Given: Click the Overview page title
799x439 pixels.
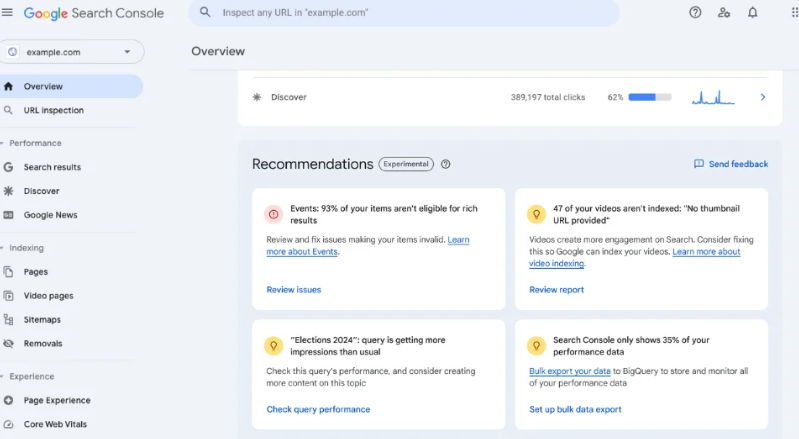Looking at the screenshot, I should click(218, 51).
